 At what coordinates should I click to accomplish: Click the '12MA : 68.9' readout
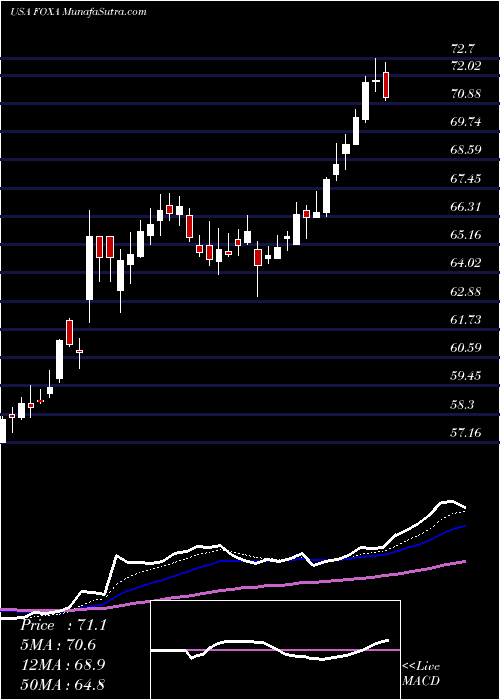pyautogui.click(x=62, y=665)
